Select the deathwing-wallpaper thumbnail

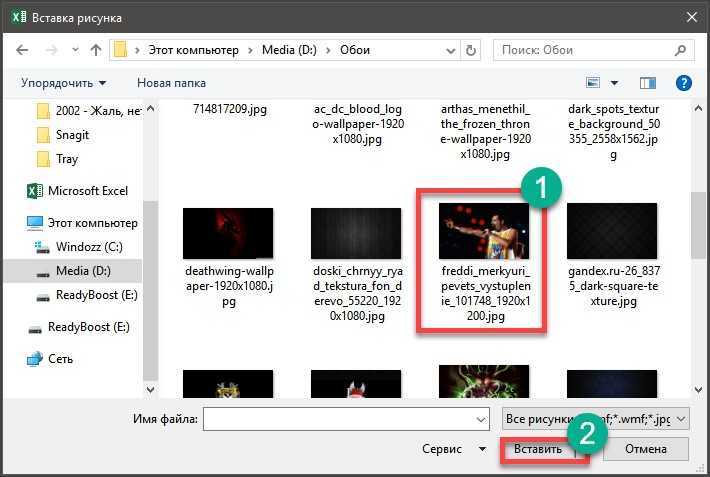[x=228, y=233]
